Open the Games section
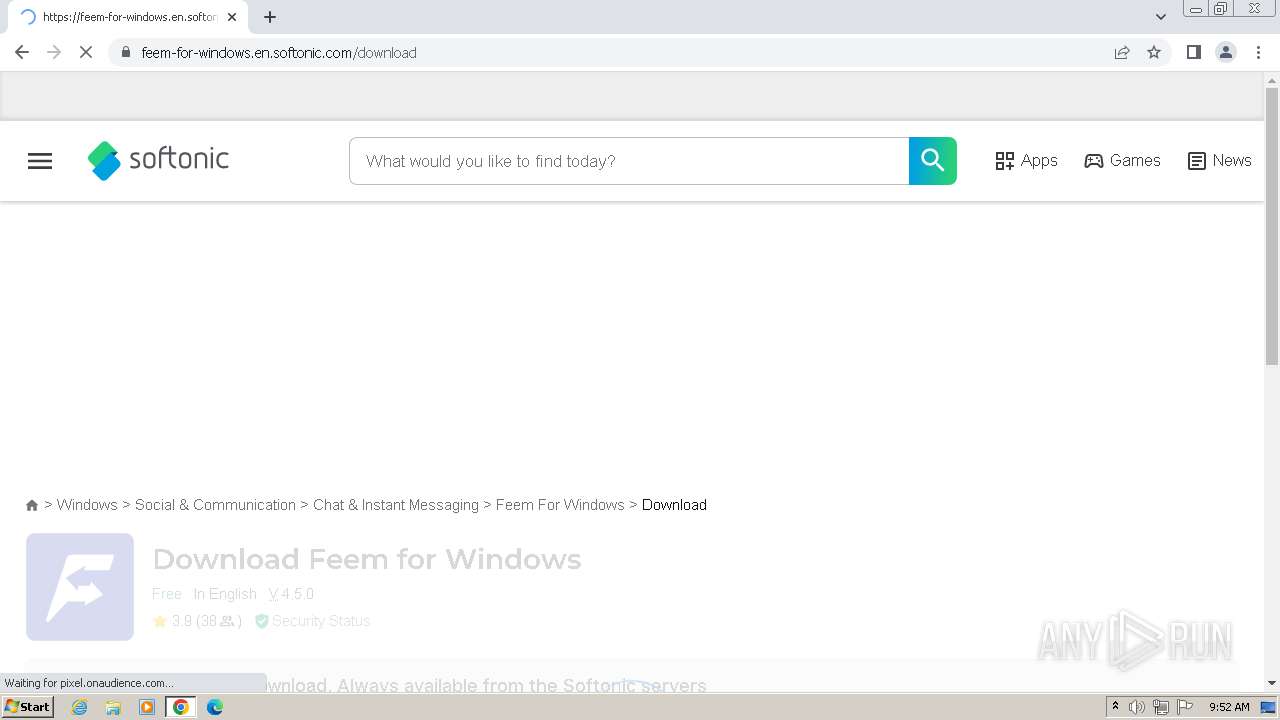This screenshot has width=1280, height=720. click(1122, 161)
